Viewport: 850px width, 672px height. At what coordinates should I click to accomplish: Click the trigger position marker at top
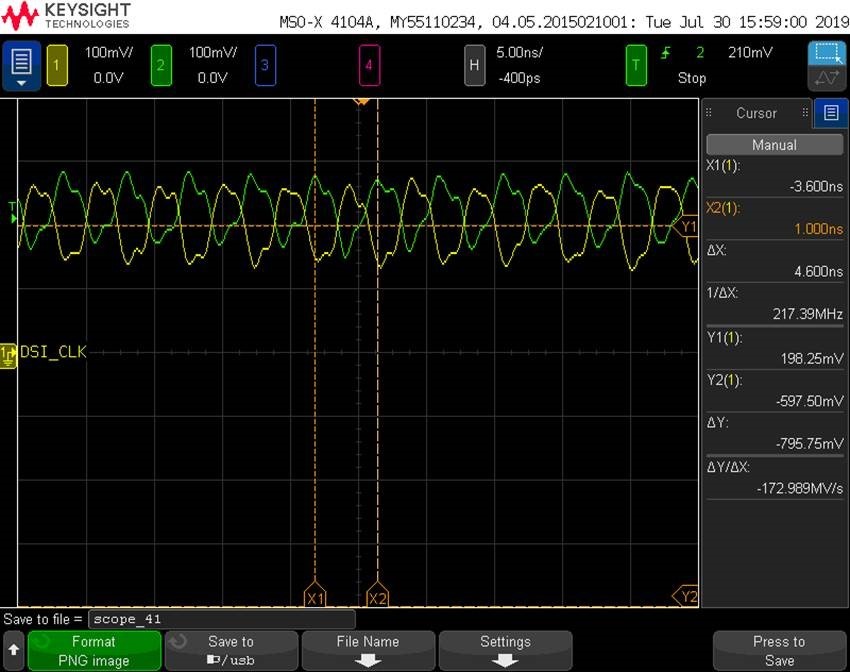362,101
